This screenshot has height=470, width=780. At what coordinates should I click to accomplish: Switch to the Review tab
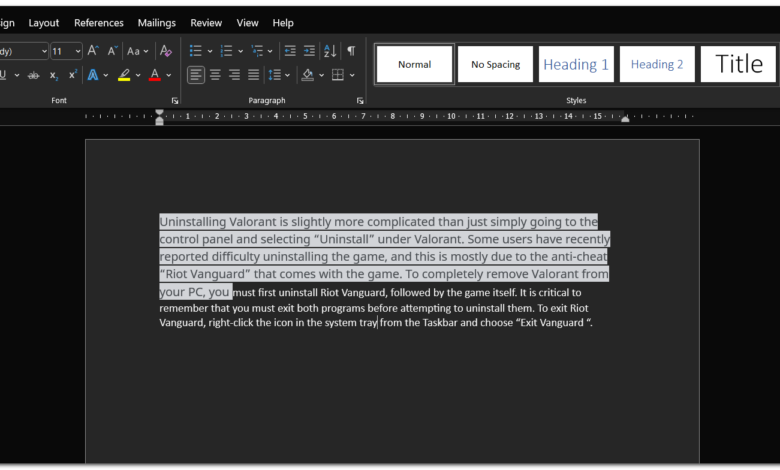pyautogui.click(x=206, y=23)
